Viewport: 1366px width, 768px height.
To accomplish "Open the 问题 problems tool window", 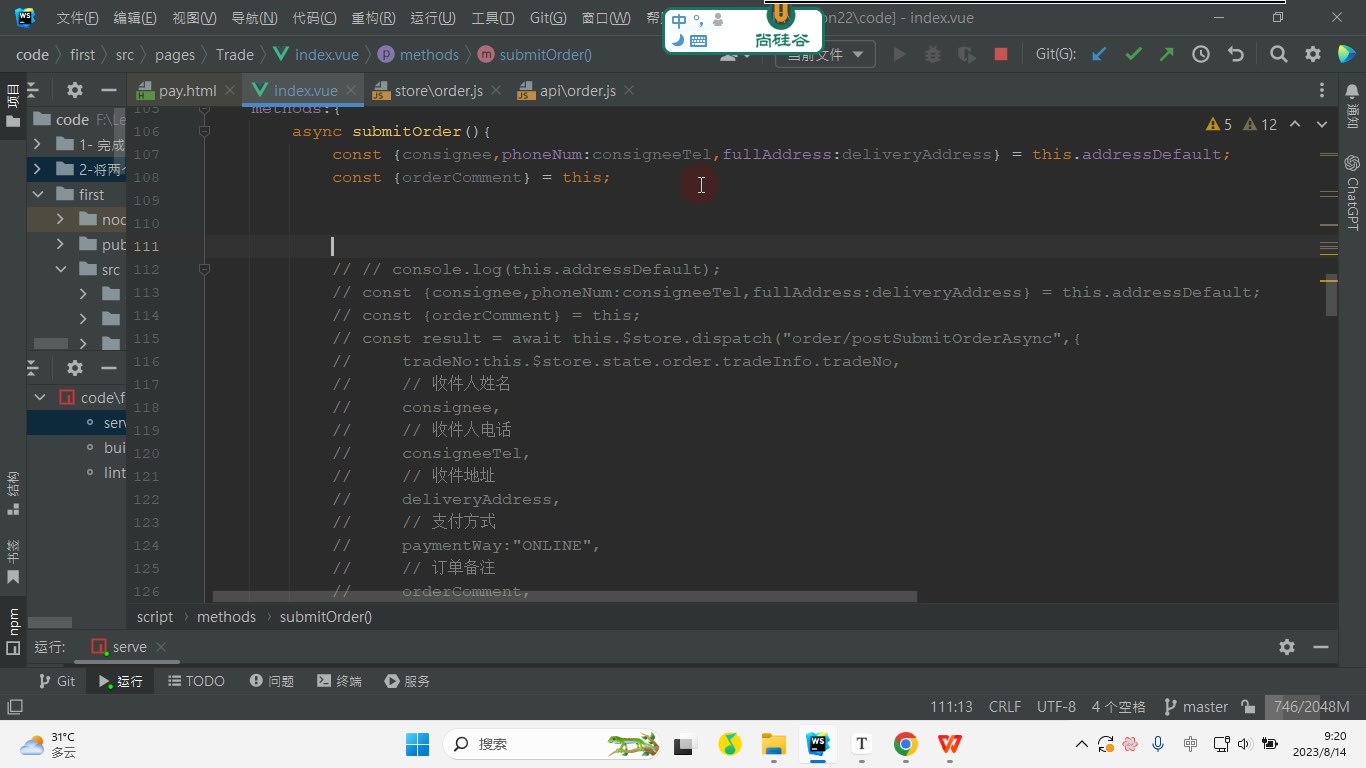I will pos(272,681).
